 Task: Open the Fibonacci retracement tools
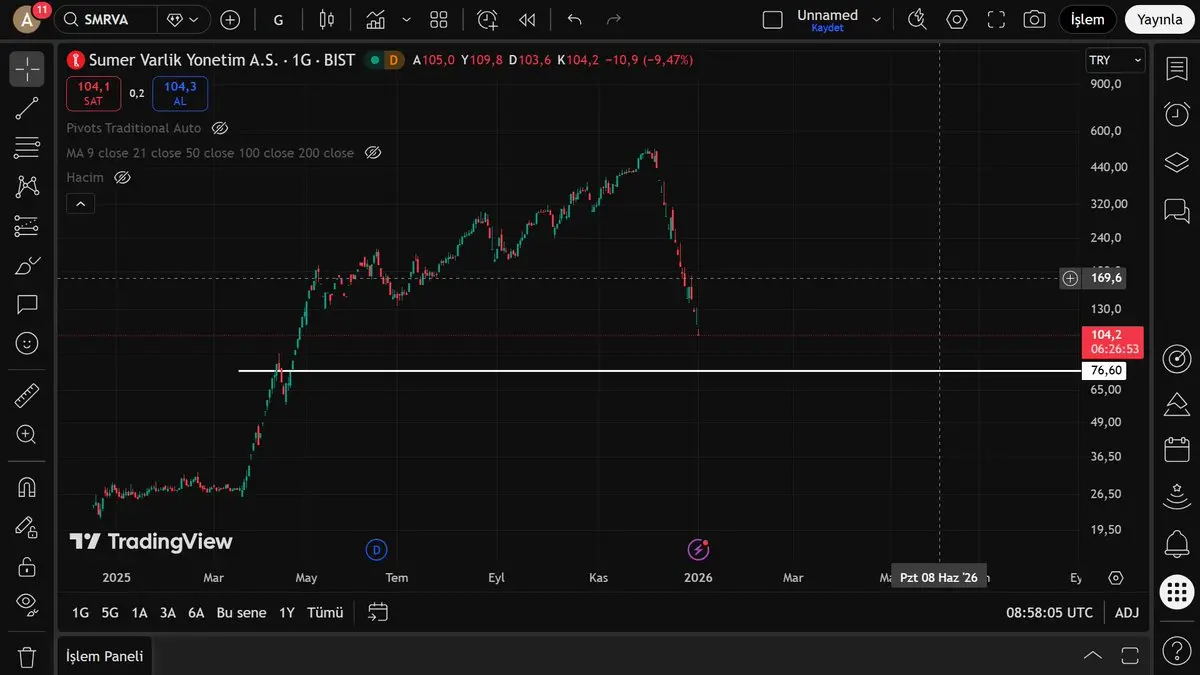click(27, 148)
